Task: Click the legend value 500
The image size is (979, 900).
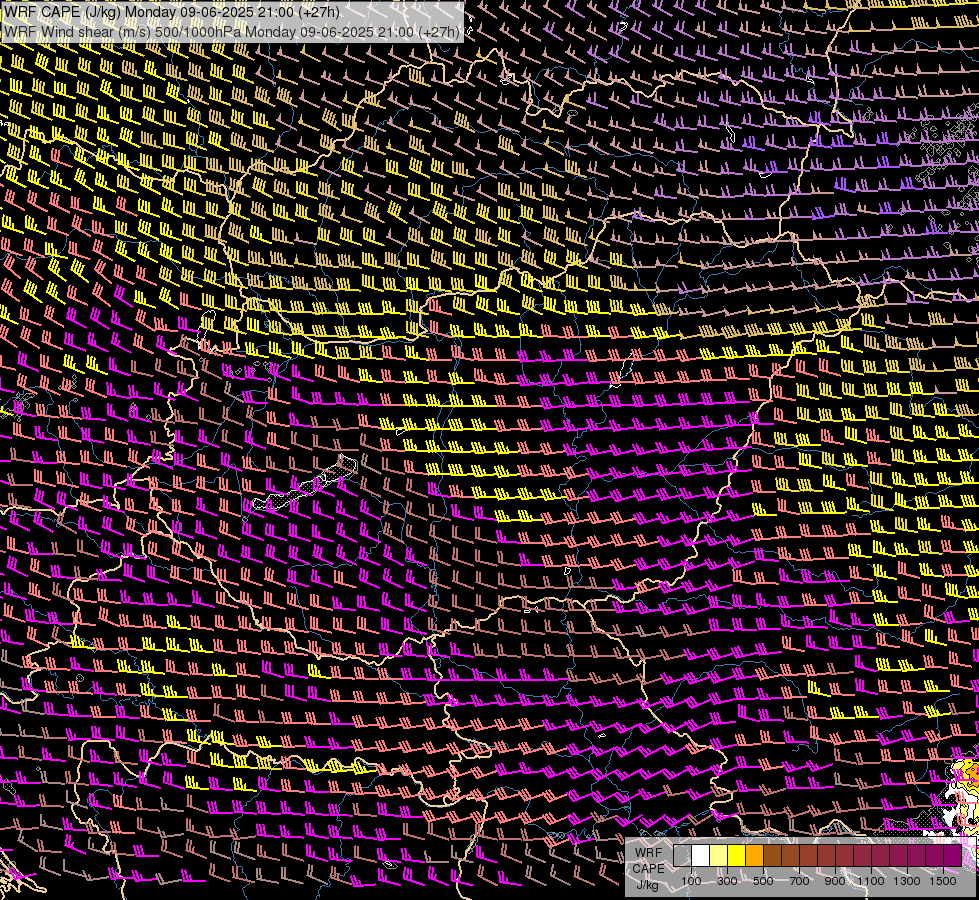Action: pos(763,881)
